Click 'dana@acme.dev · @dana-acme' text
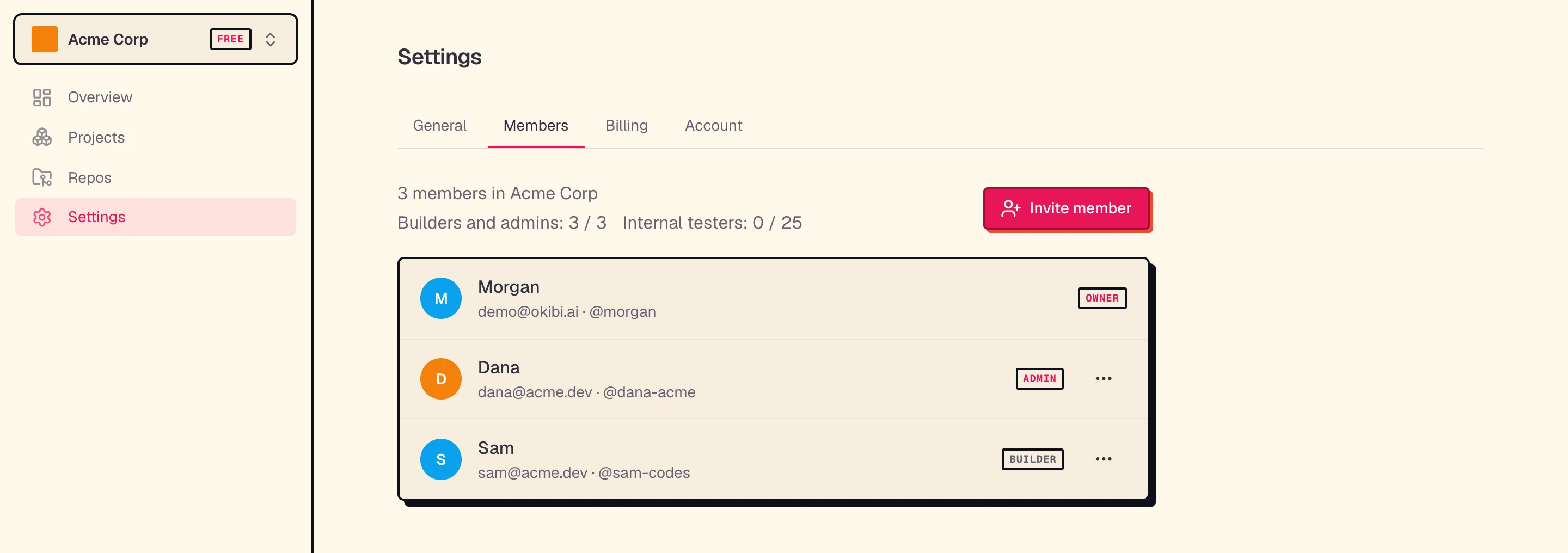Image resolution: width=1568 pixels, height=553 pixels. (586, 392)
